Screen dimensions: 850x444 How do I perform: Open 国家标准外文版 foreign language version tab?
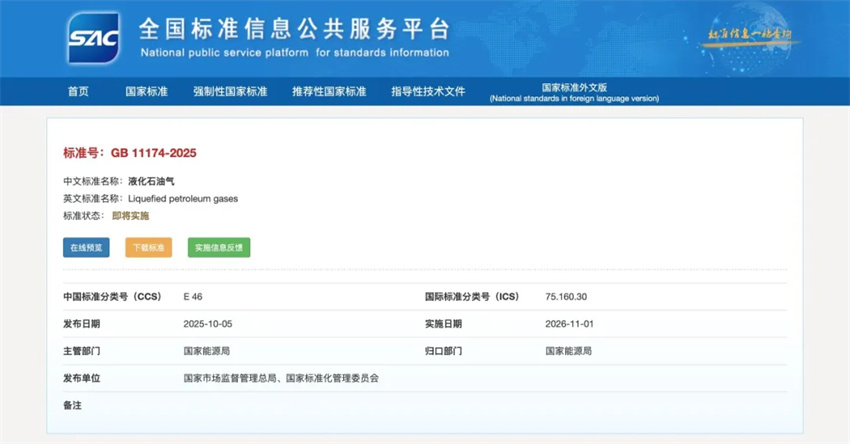pos(574,92)
